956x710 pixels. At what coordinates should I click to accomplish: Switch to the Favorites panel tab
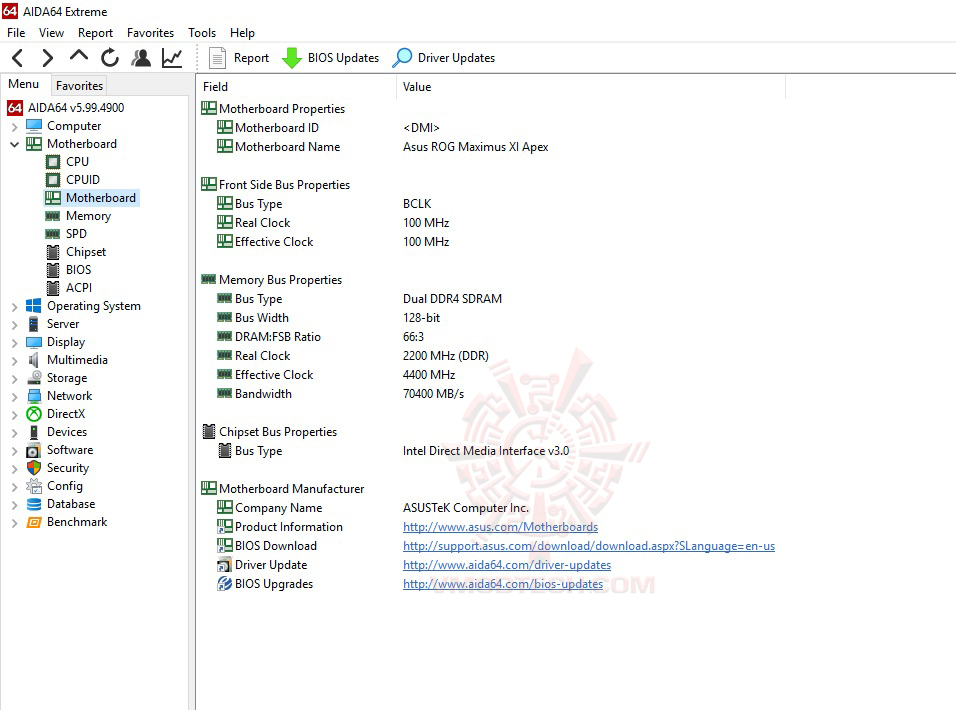point(79,86)
